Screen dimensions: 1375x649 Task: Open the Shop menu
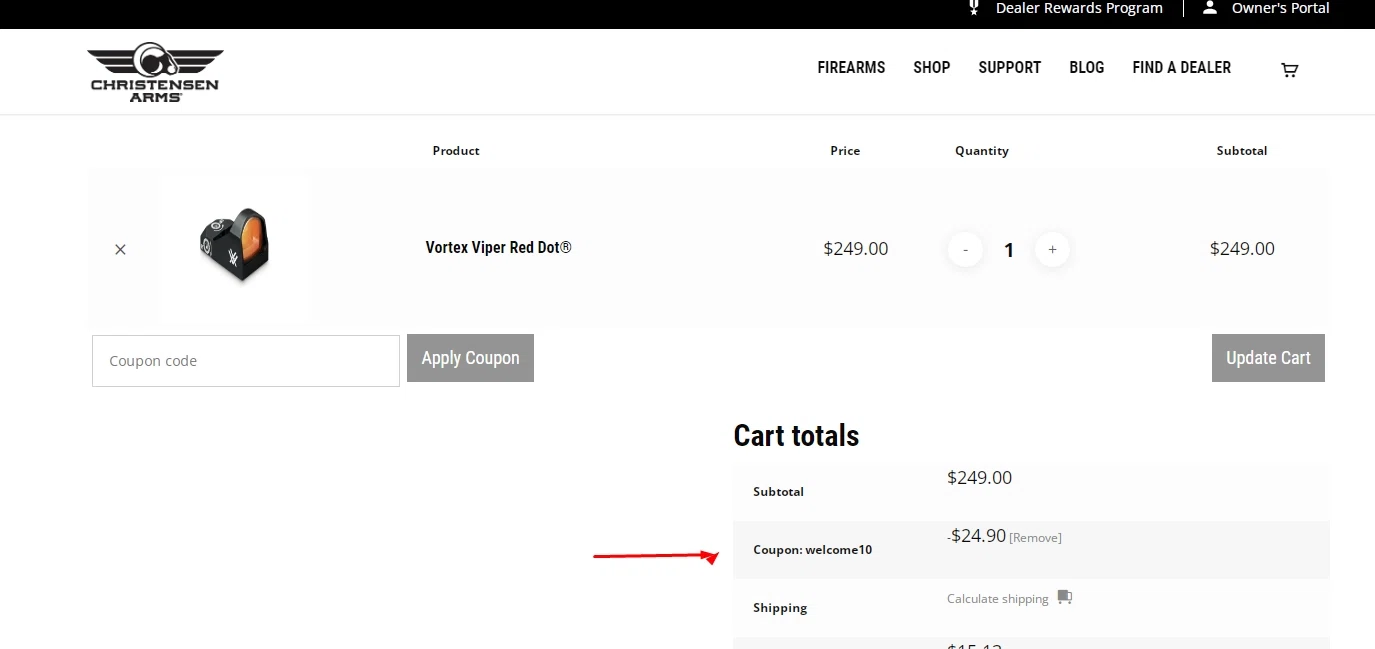(x=931, y=67)
